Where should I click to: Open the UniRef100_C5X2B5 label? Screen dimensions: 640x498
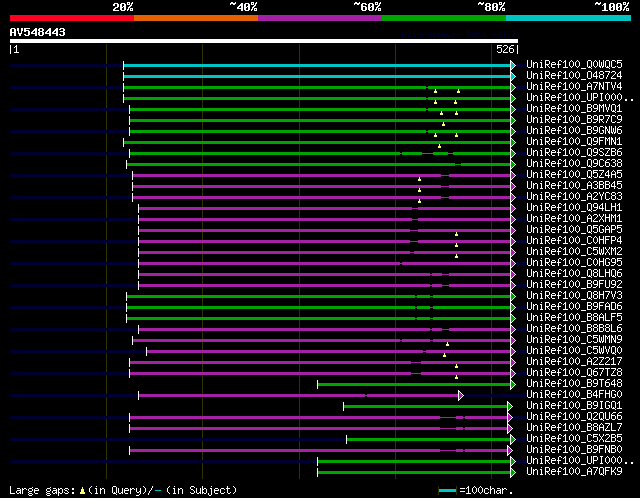click(574, 439)
